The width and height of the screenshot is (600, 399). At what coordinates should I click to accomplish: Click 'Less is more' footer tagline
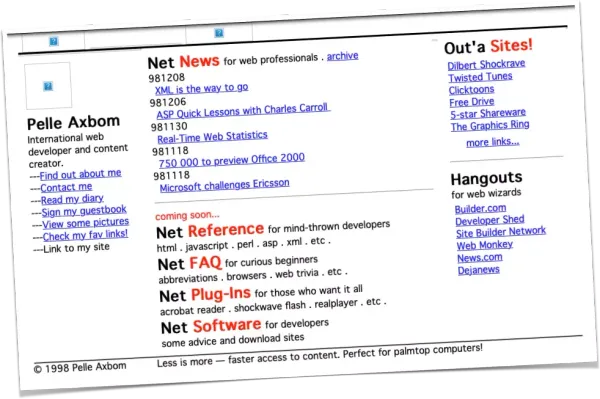click(x=320, y=355)
